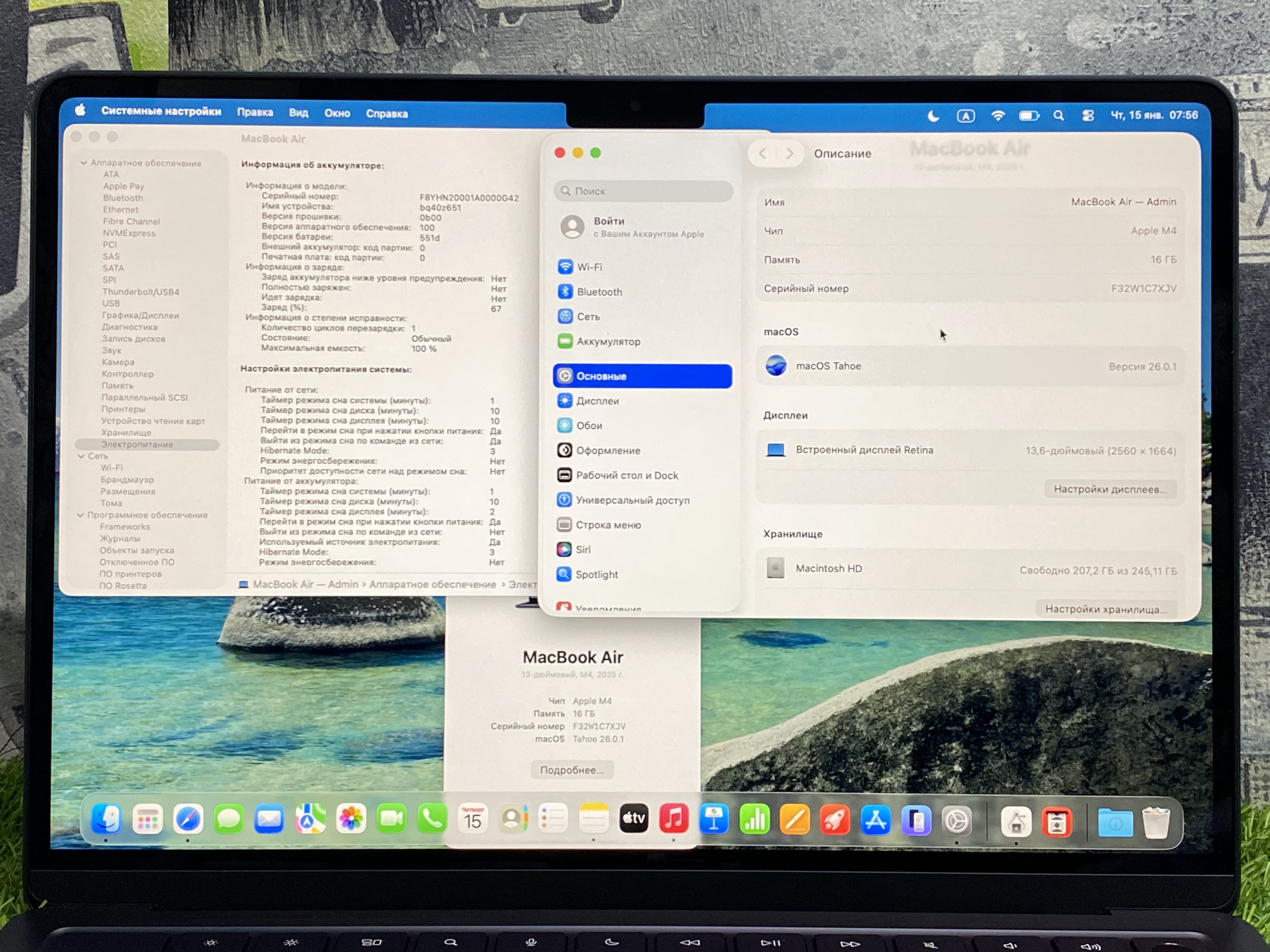1270x952 pixels.
Task: Open the Правка menu
Action: point(255,112)
